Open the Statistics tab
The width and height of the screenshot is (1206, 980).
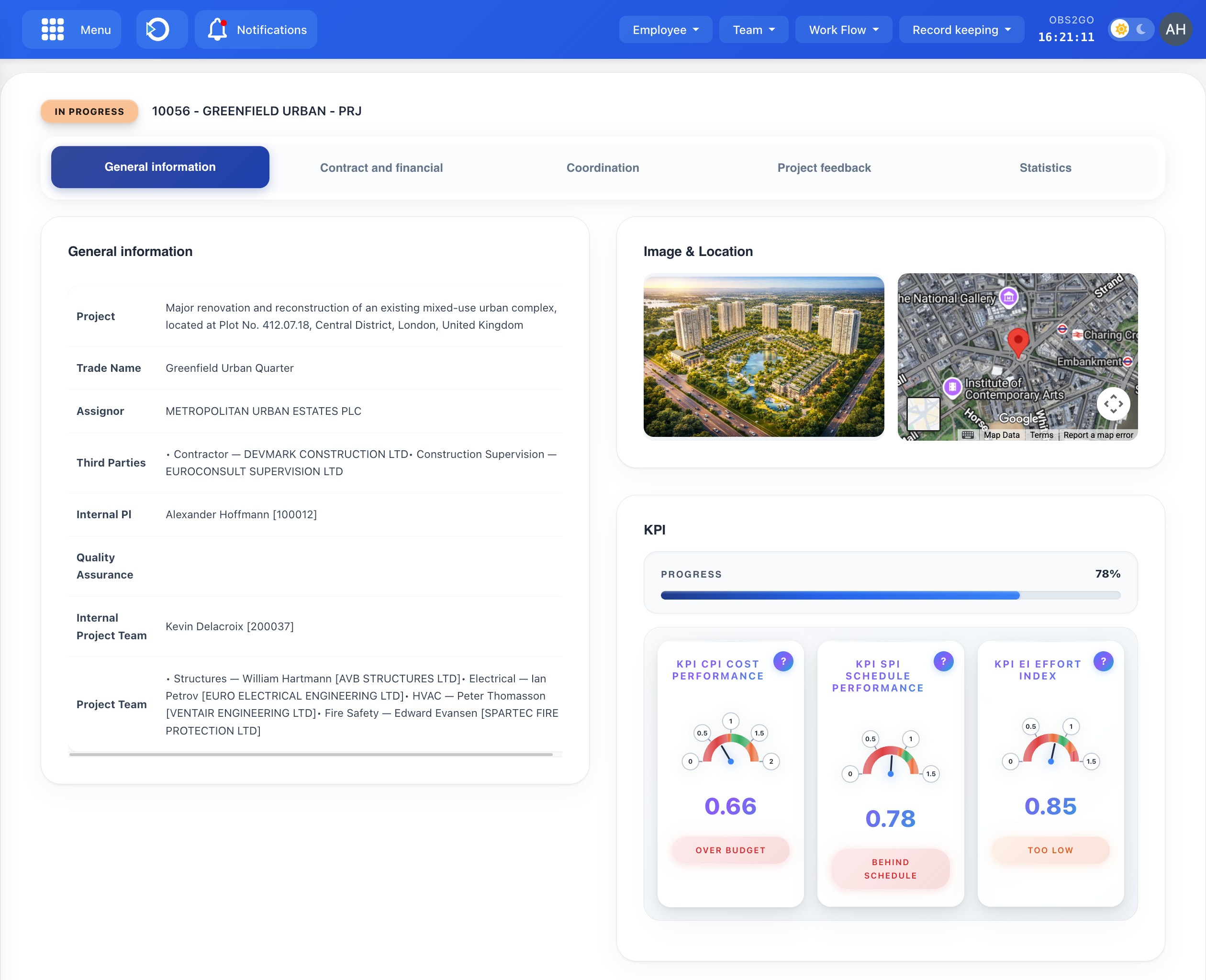pos(1045,167)
